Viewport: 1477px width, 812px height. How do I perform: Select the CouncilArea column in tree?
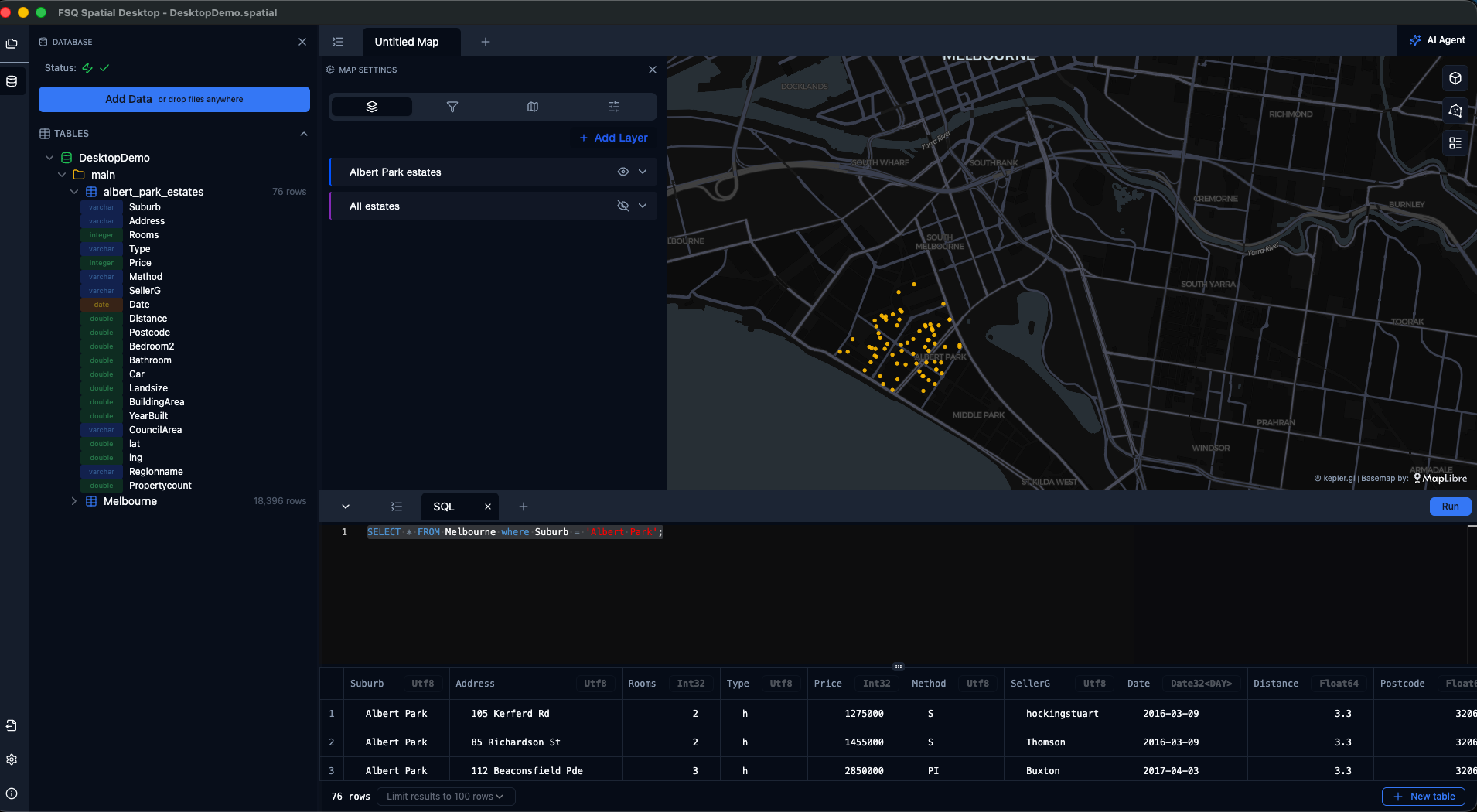[x=155, y=430]
